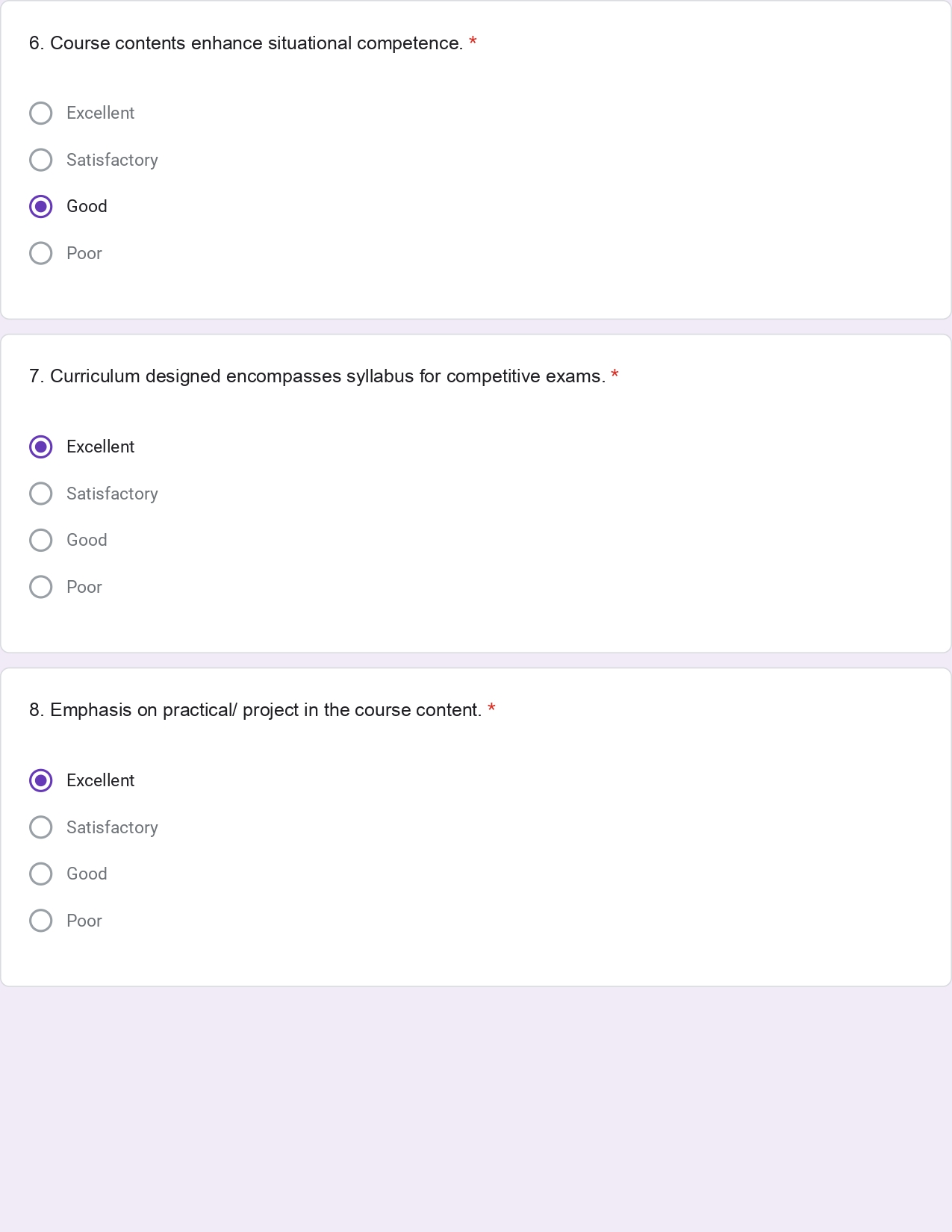Image resolution: width=952 pixels, height=1232 pixels.
Task: Select Satisfactory for curriculum competitive exams question
Action: tap(41, 494)
